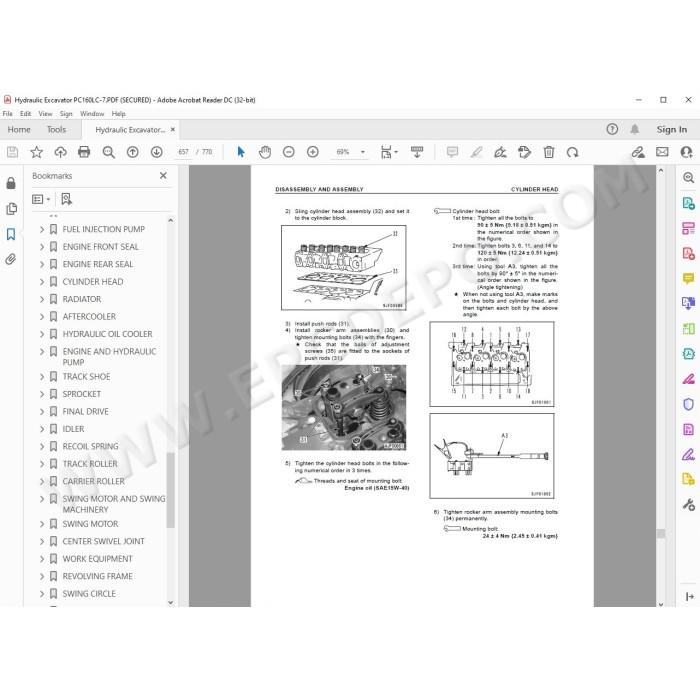Open the Edit menu
This screenshot has width=700, height=700.
(x=25, y=114)
